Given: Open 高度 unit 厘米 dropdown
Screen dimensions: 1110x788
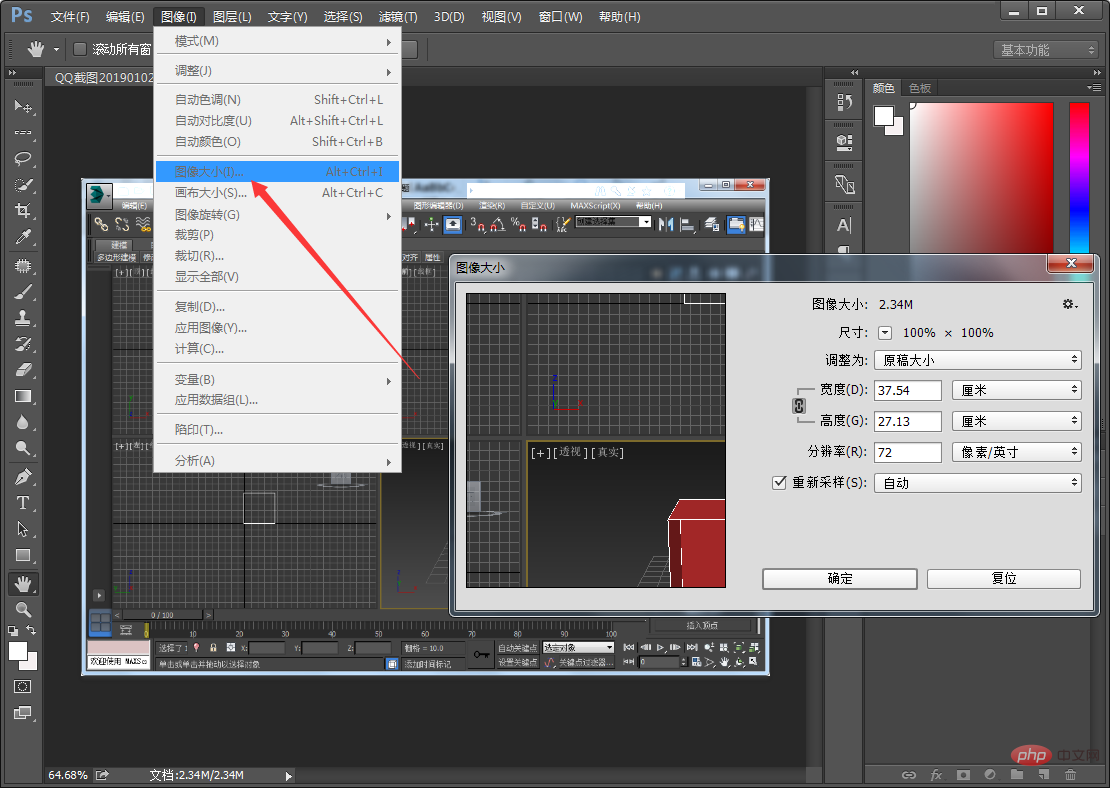Looking at the screenshot, I should (x=1017, y=421).
